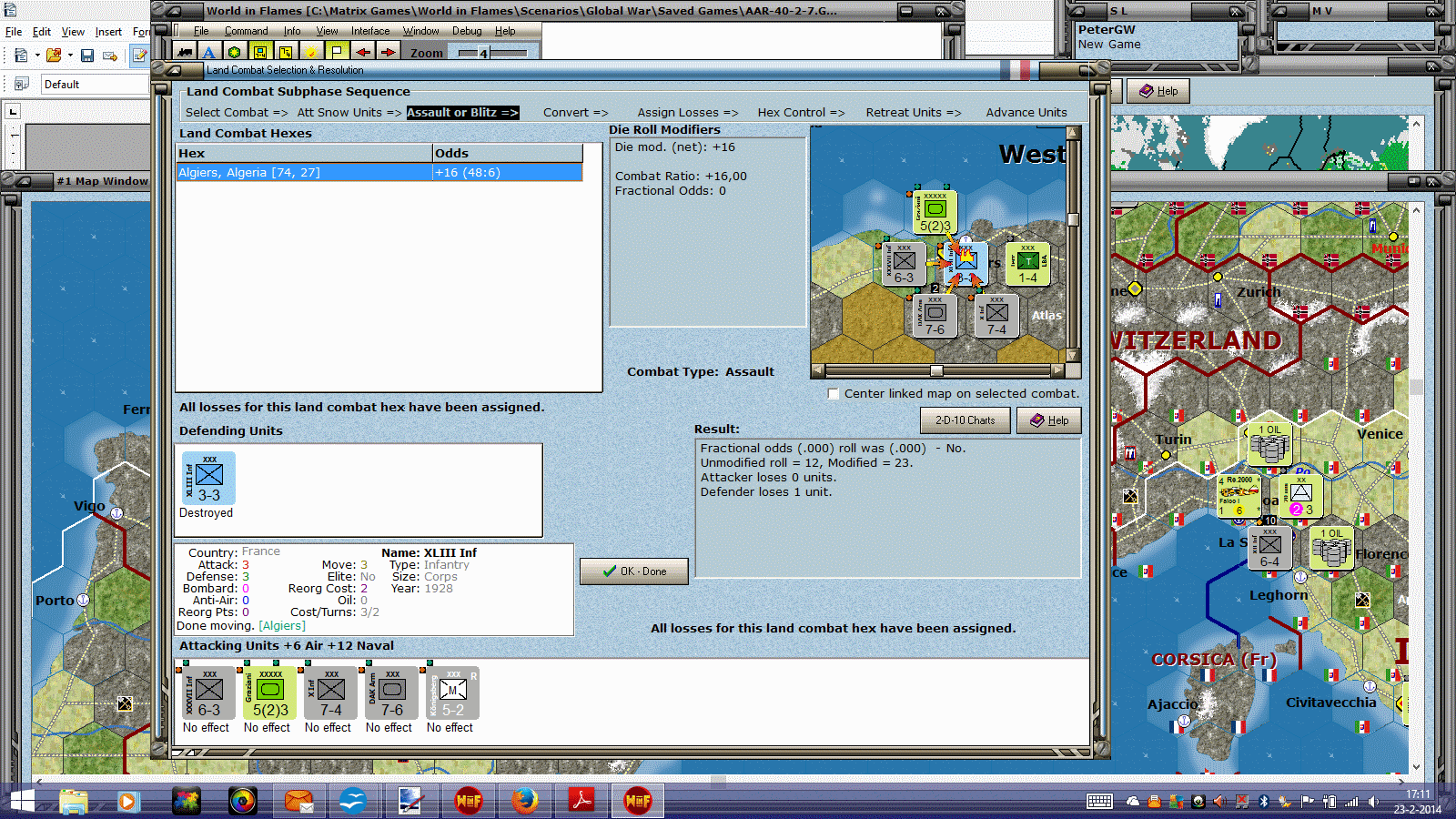The height and width of the screenshot is (819, 1456).
Task: Click the Assign Losses => subphase label
Action: pos(688,113)
